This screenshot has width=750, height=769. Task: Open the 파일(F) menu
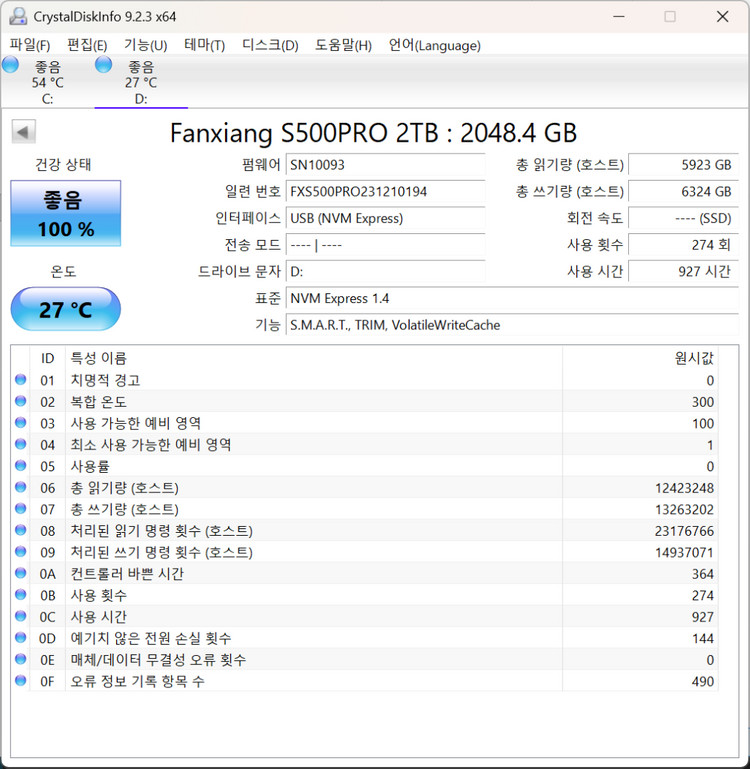[x=29, y=45]
